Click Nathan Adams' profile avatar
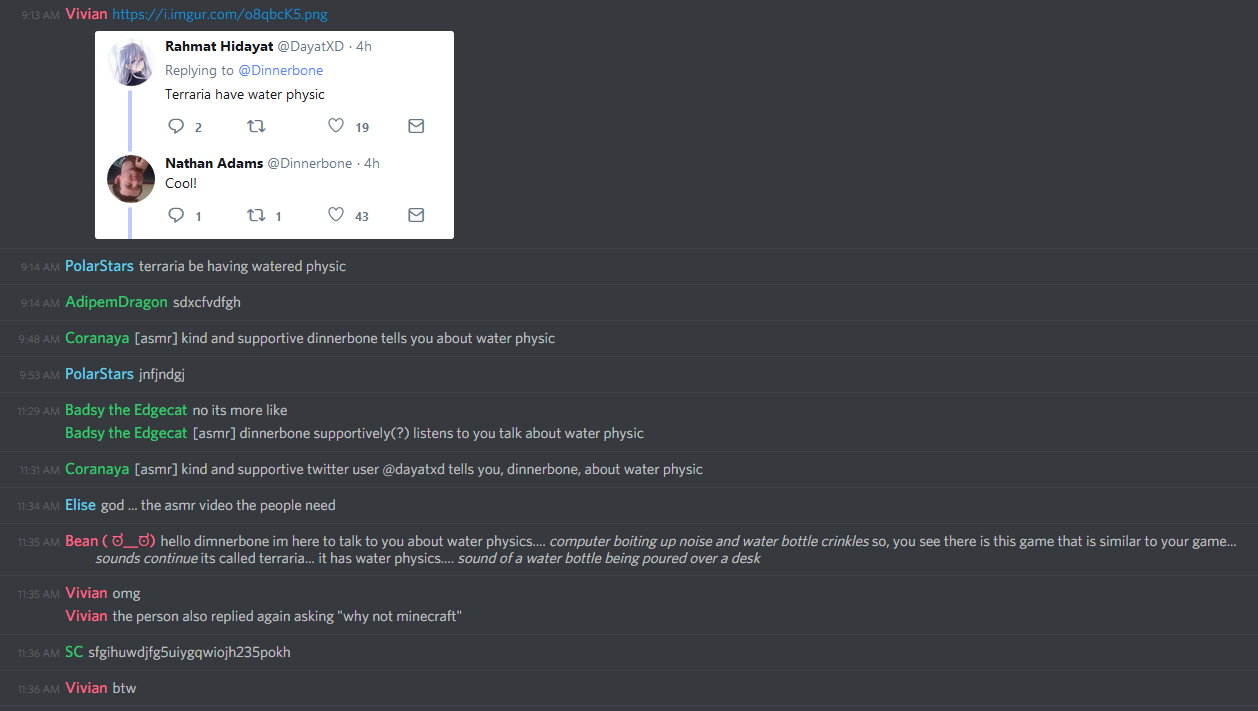The image size is (1258, 711). [x=130, y=179]
